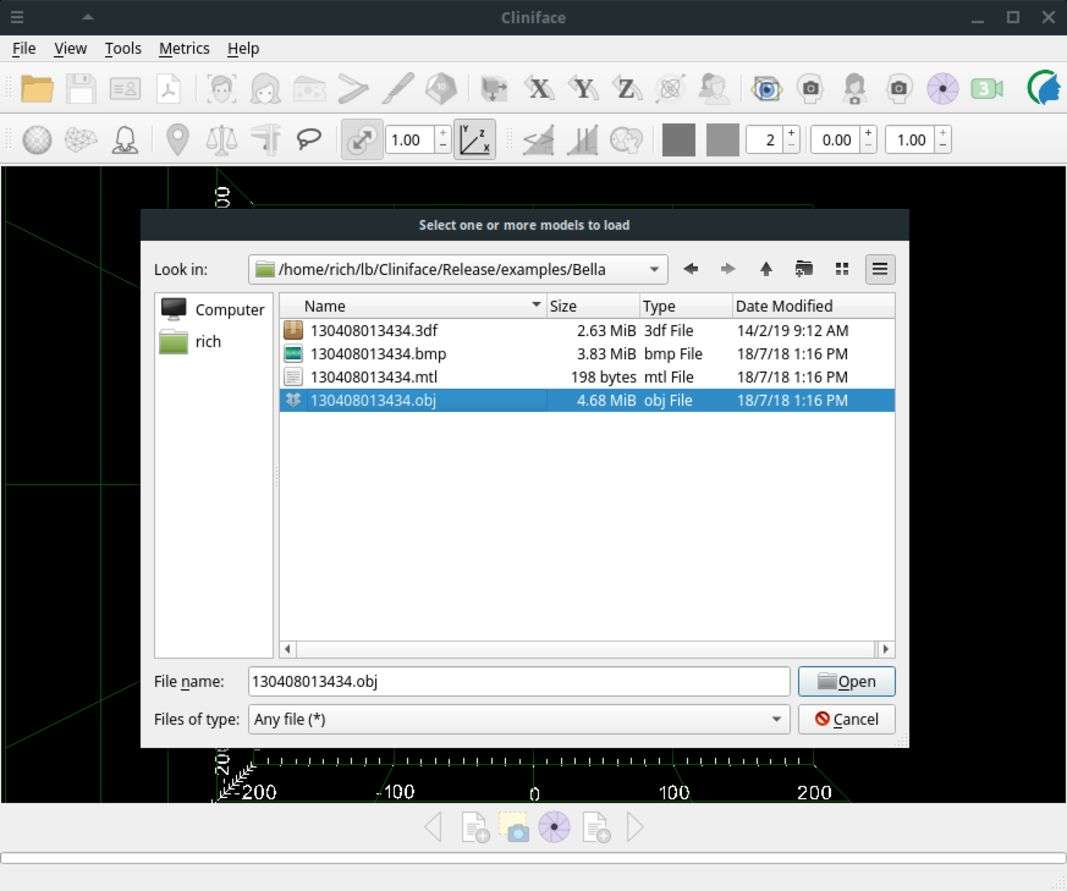Select the 130408013434.3df file
This screenshot has height=891, width=1067.
tap(374, 330)
